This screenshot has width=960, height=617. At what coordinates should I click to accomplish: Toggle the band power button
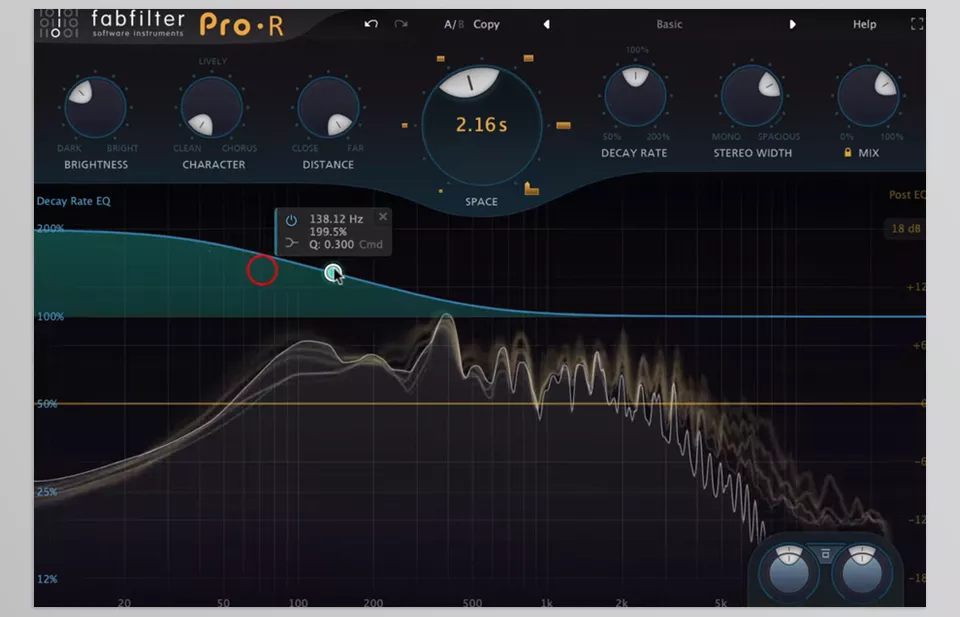click(291, 220)
